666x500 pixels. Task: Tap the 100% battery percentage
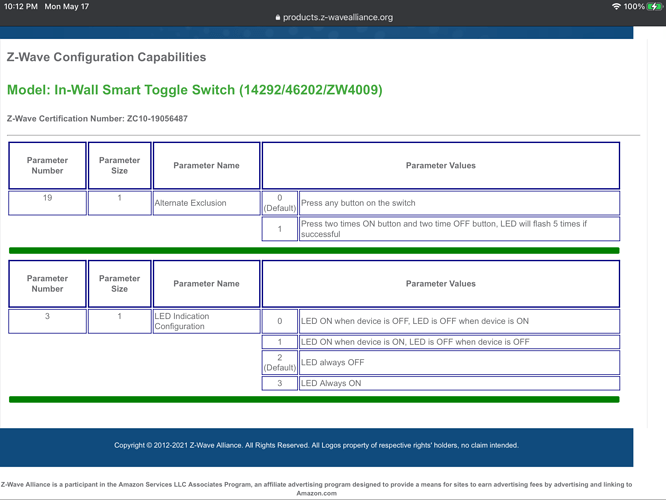(634, 6)
